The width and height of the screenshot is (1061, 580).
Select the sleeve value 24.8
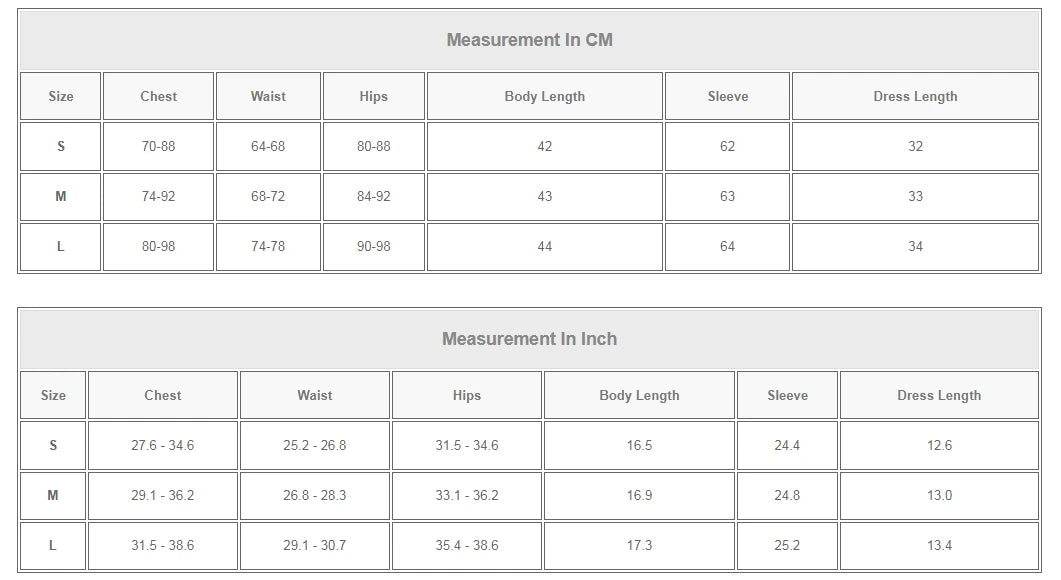tap(787, 495)
